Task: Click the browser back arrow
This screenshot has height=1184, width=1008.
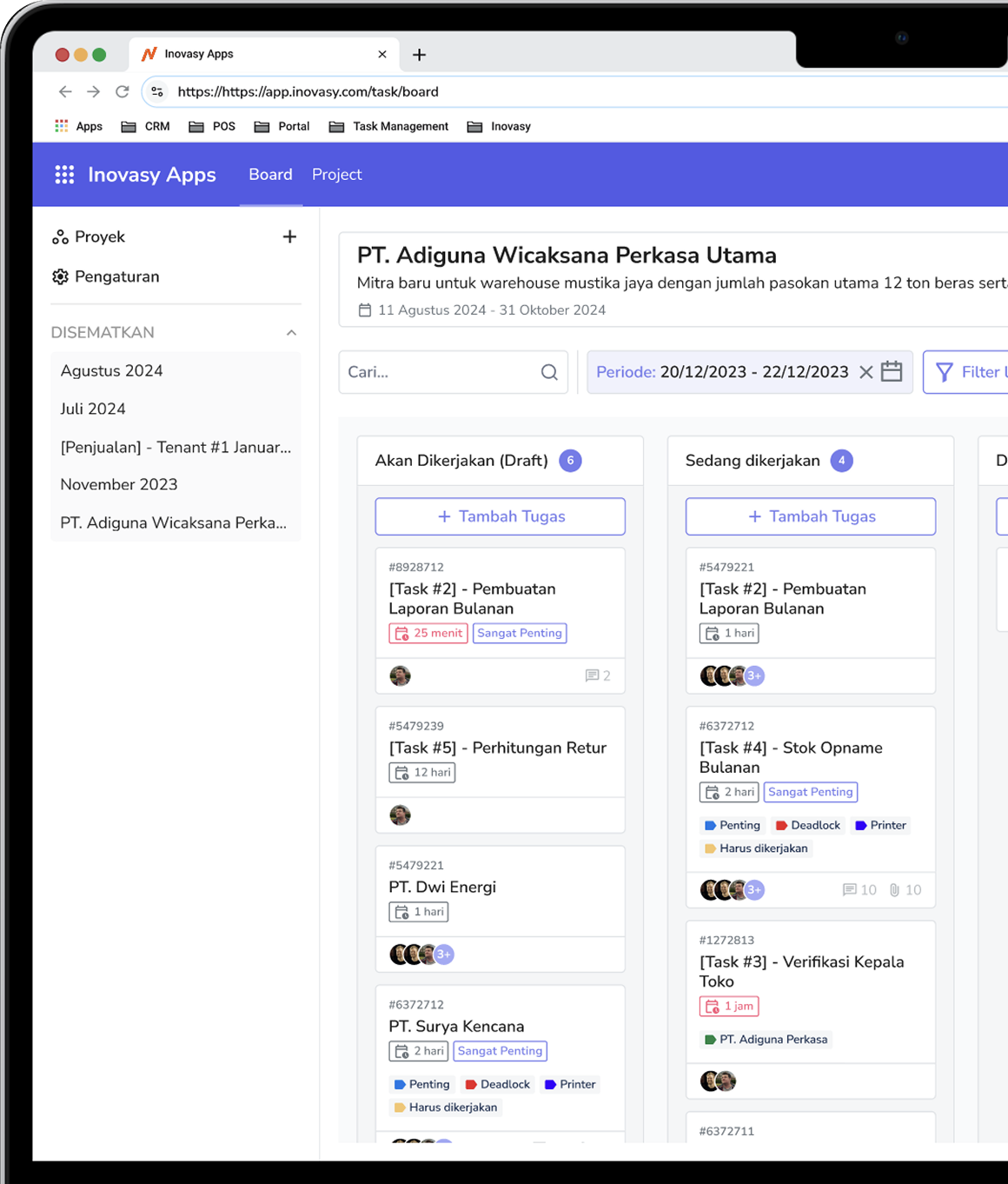Action: click(x=65, y=91)
